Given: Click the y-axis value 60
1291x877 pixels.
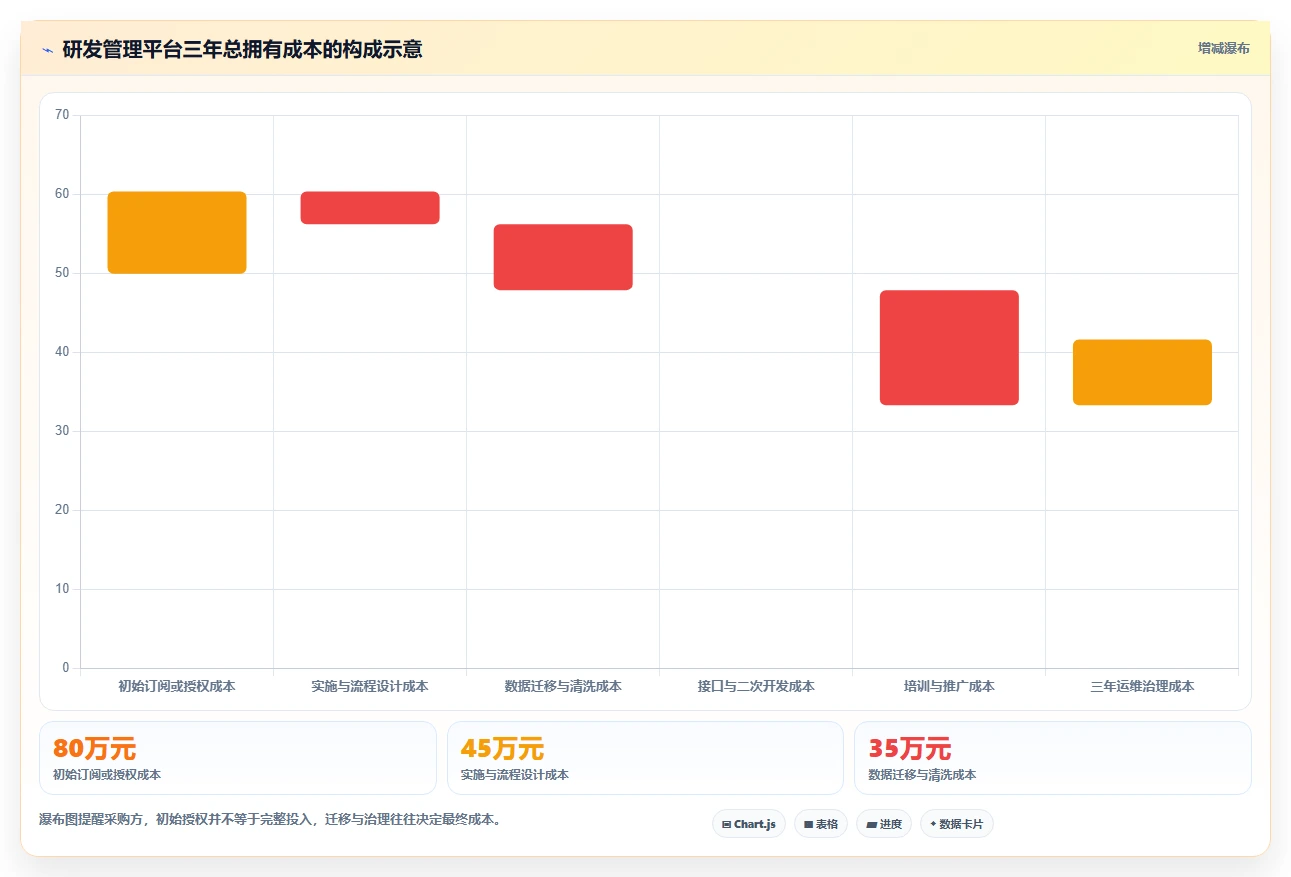Looking at the screenshot, I should point(62,194).
